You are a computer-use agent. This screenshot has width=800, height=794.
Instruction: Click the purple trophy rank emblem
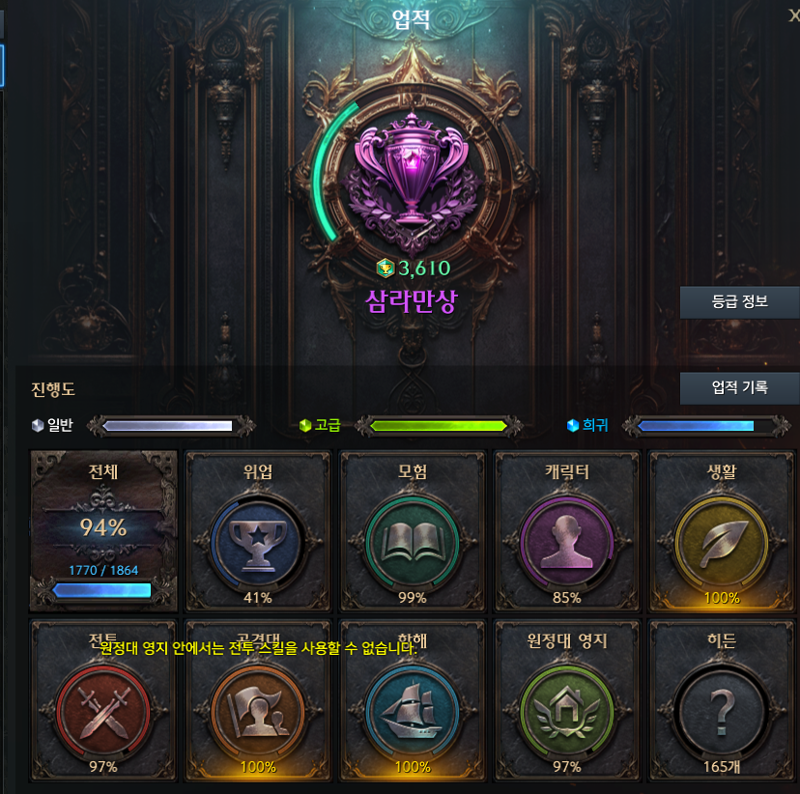pos(411,179)
